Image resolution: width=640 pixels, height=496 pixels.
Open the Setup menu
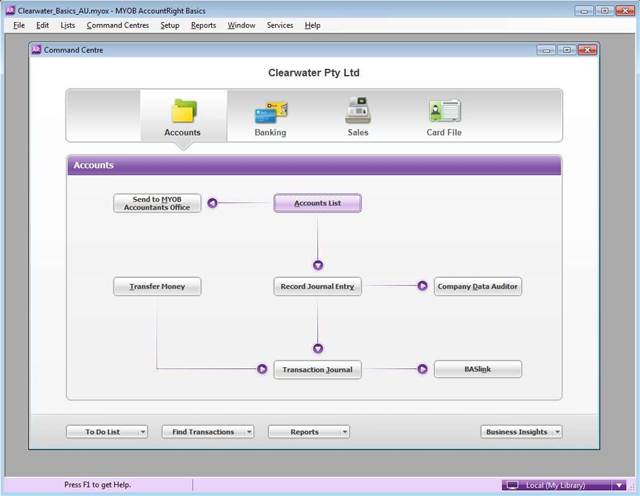pyautogui.click(x=170, y=25)
